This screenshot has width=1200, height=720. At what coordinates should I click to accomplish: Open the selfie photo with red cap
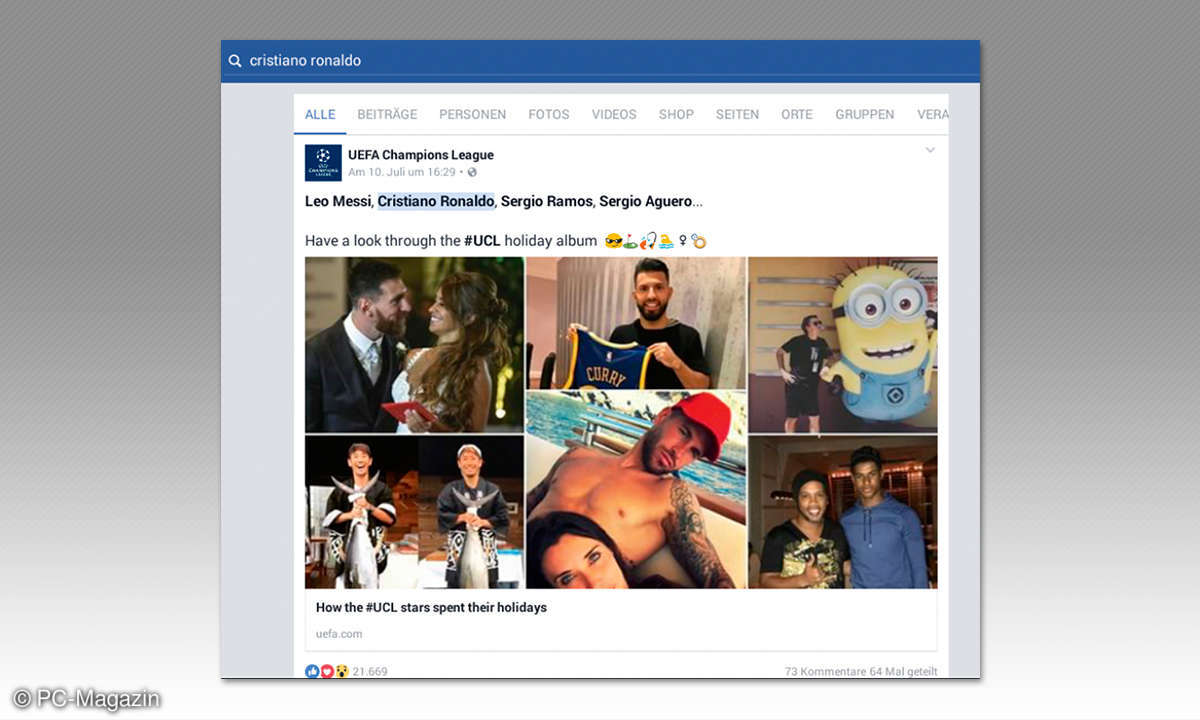click(636, 490)
